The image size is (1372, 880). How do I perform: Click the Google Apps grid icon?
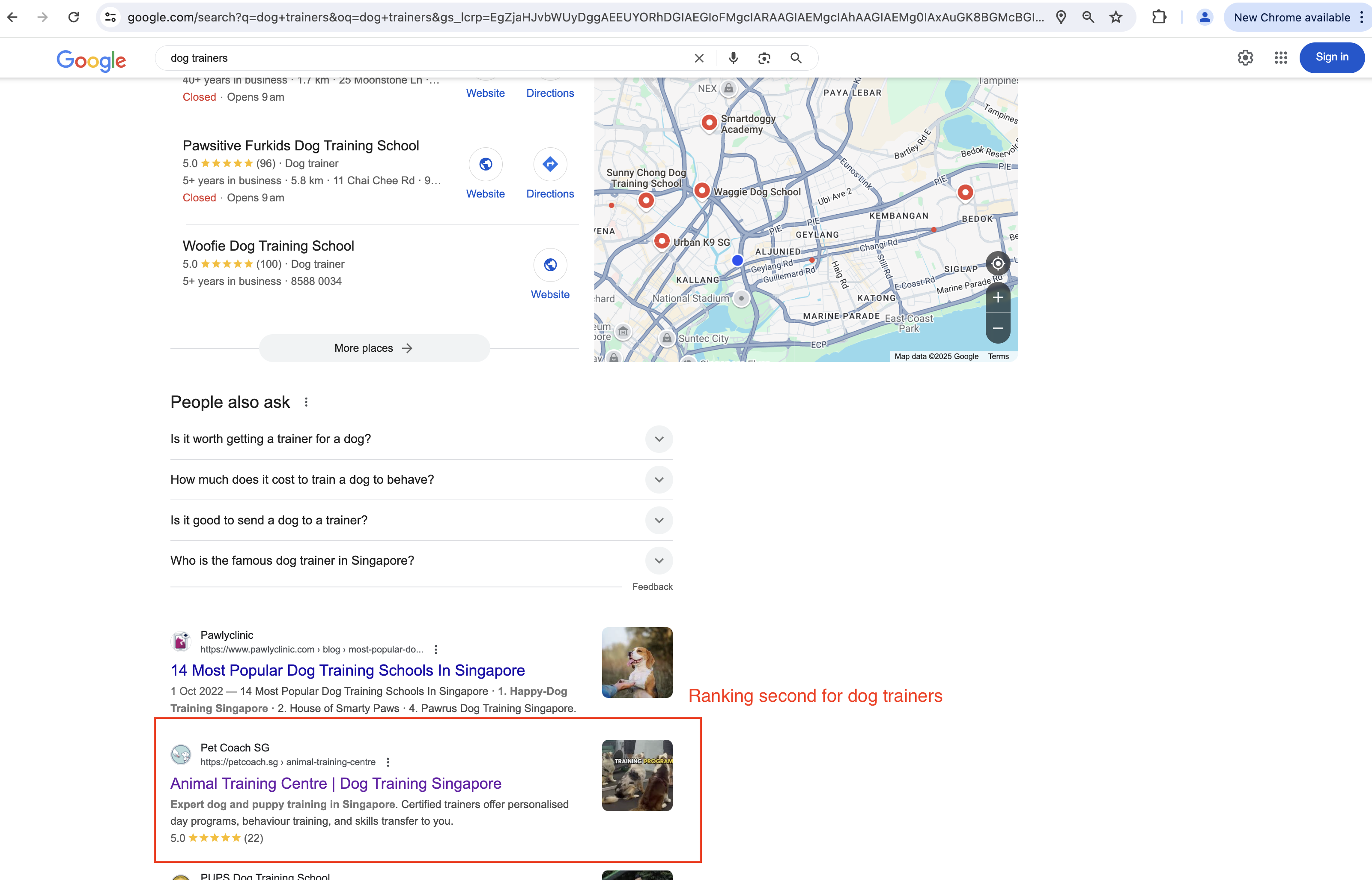click(x=1280, y=57)
